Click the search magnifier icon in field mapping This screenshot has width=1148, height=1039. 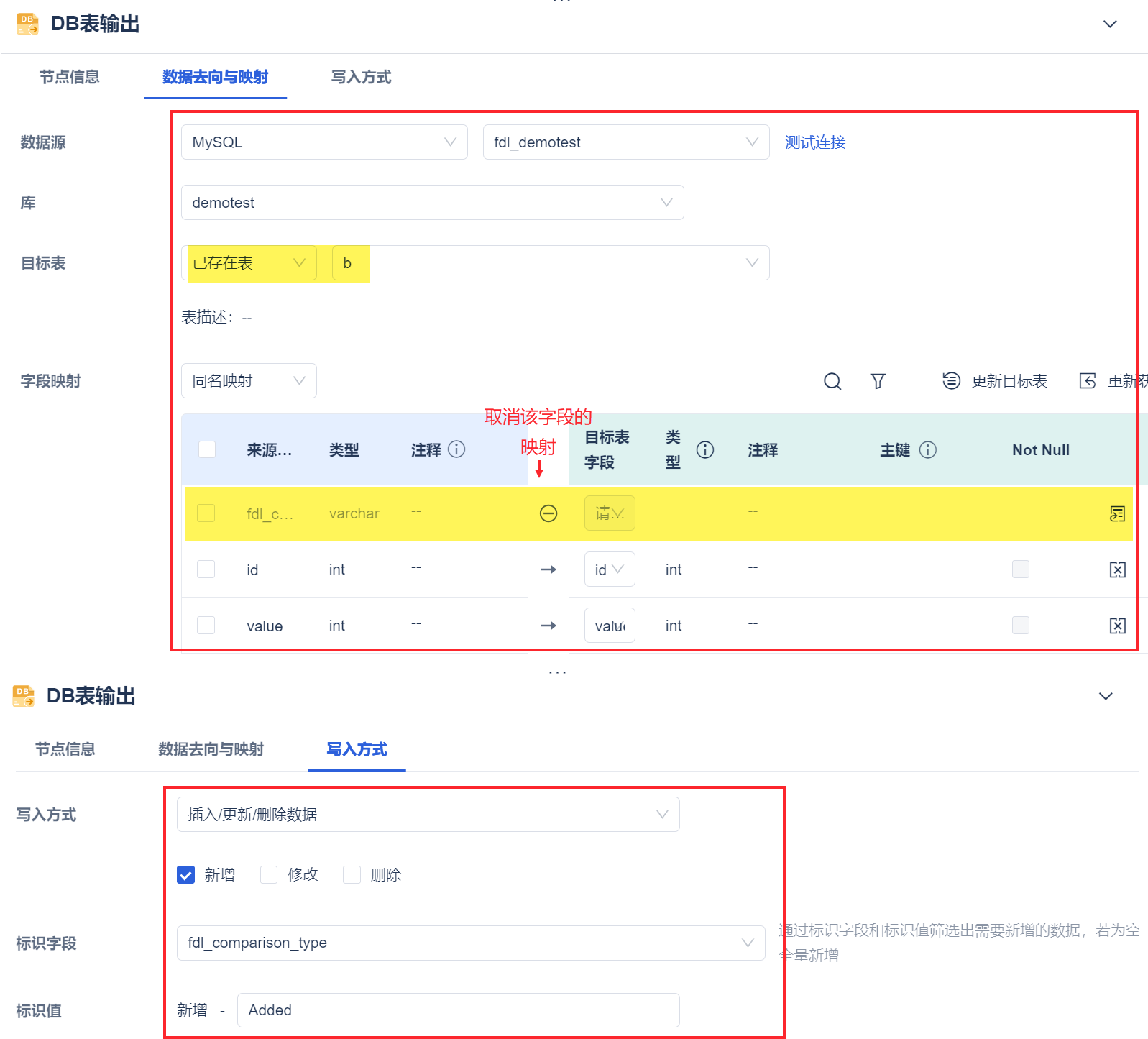(x=832, y=381)
